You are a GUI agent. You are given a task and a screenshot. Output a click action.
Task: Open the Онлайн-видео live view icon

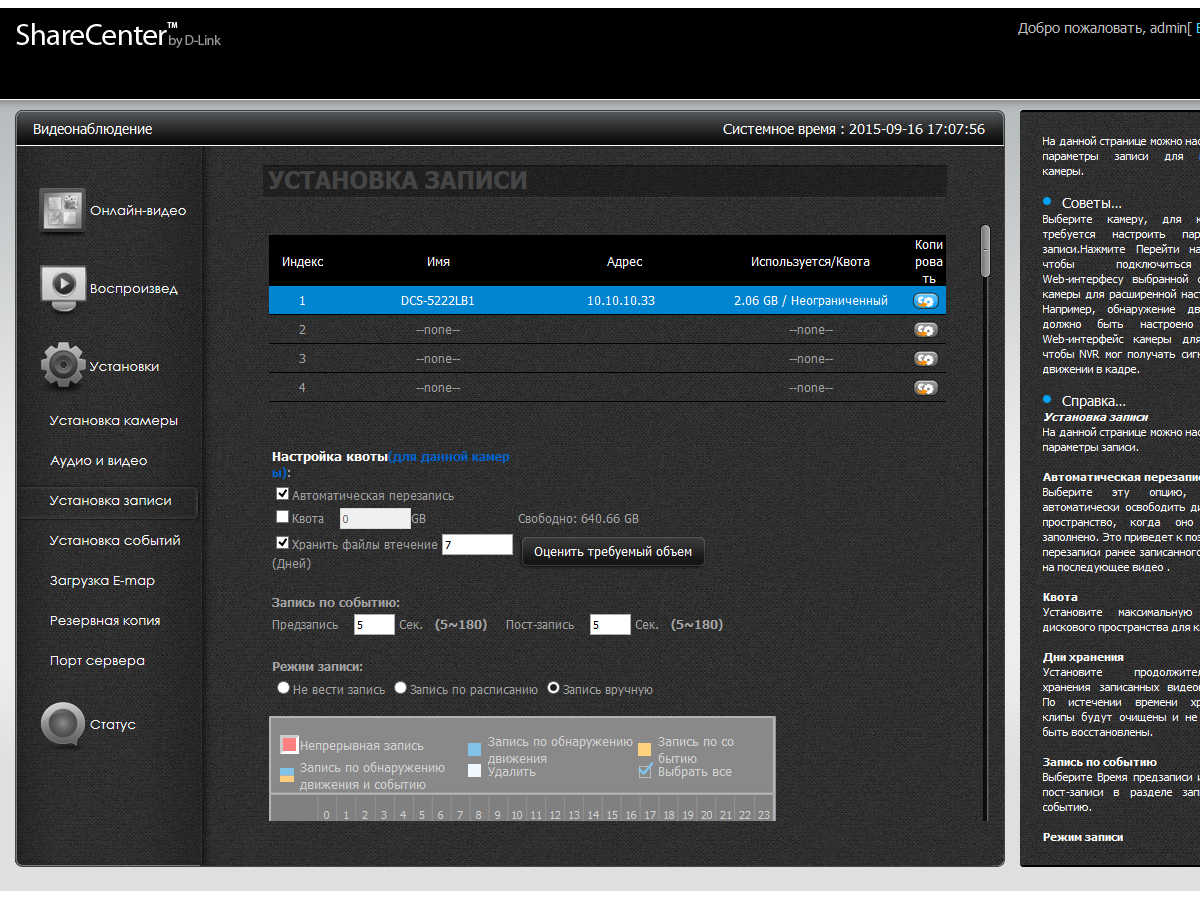(x=62, y=210)
